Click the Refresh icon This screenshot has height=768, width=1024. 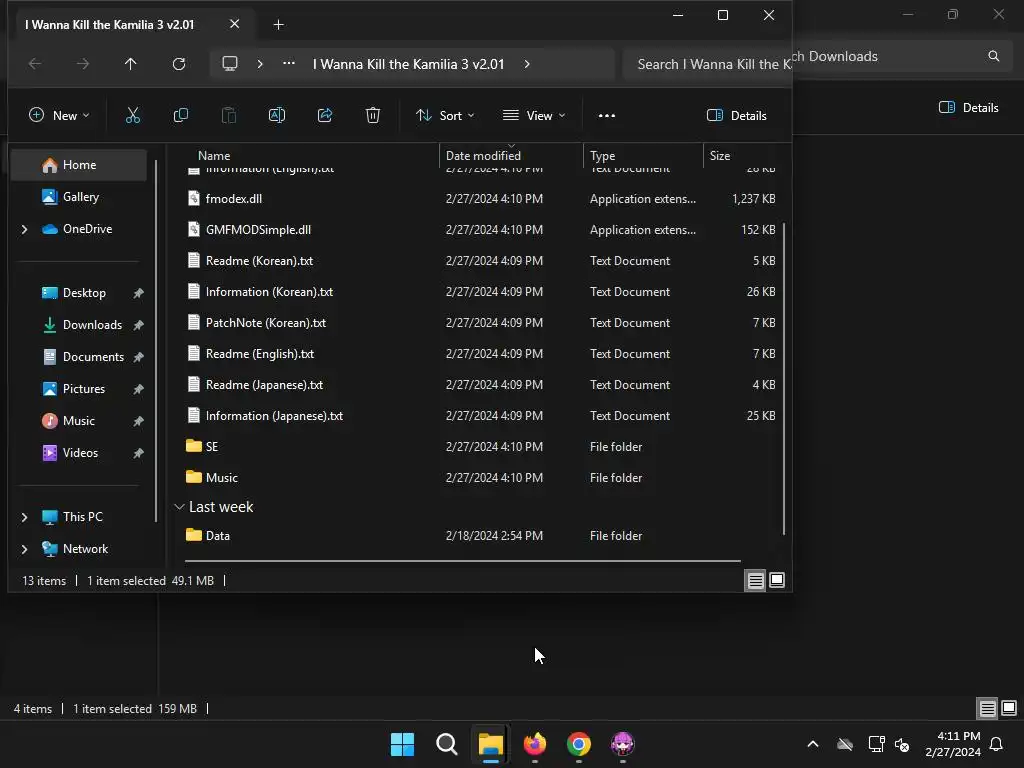(179, 64)
